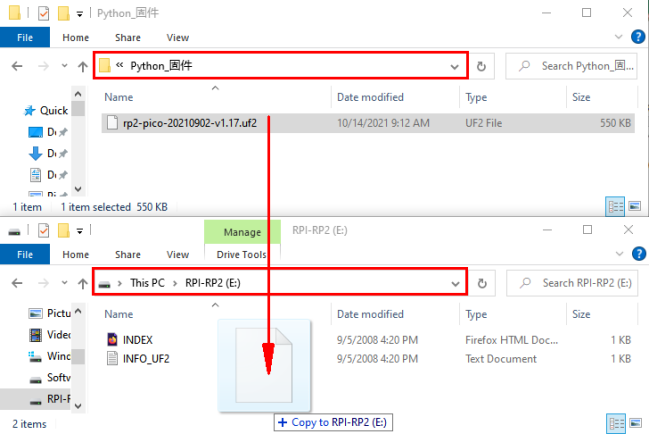Viewport: 650px width, 434px height.
Task: Click the Search RPI-RP2 (E:) box
Action: (x=572, y=283)
